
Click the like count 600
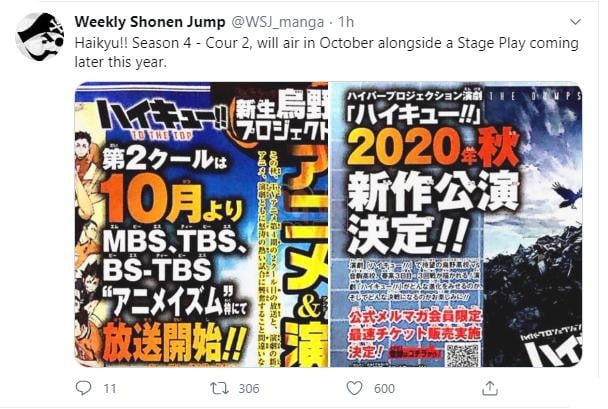click(x=384, y=388)
